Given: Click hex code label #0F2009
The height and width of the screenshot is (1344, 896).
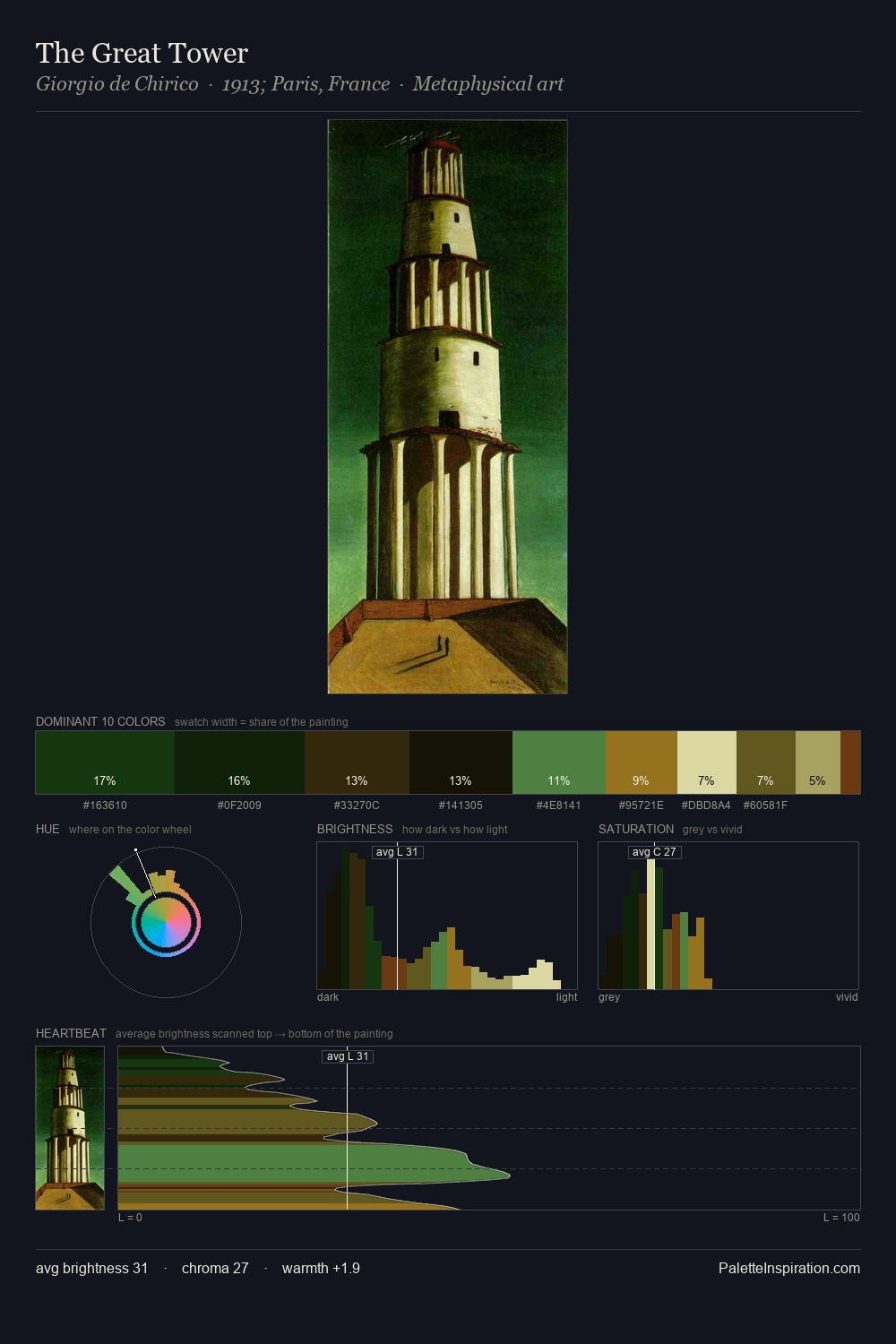Looking at the screenshot, I should [x=239, y=806].
